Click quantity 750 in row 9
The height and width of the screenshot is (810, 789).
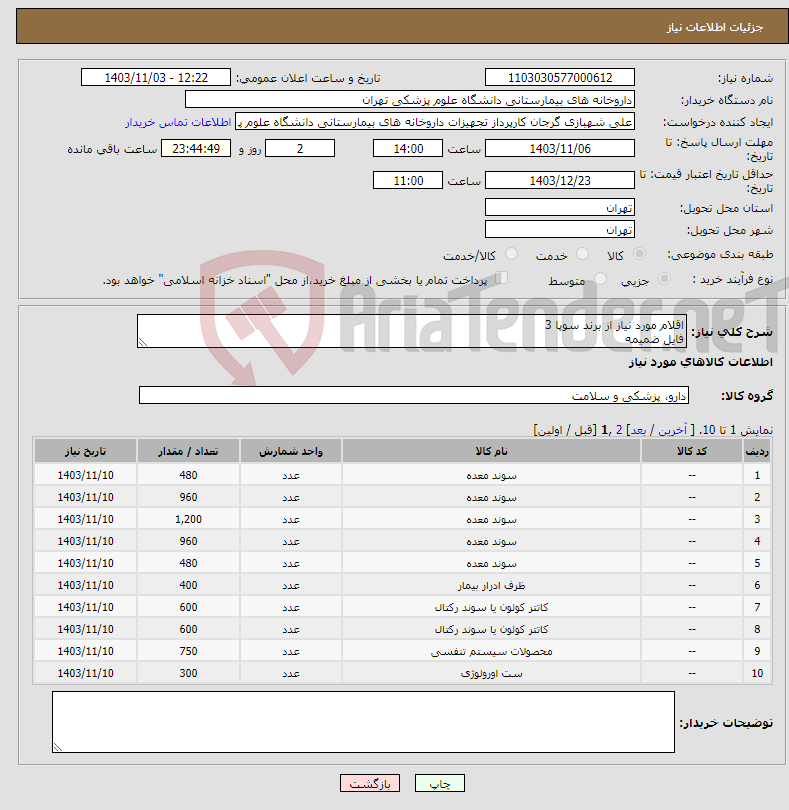188,651
